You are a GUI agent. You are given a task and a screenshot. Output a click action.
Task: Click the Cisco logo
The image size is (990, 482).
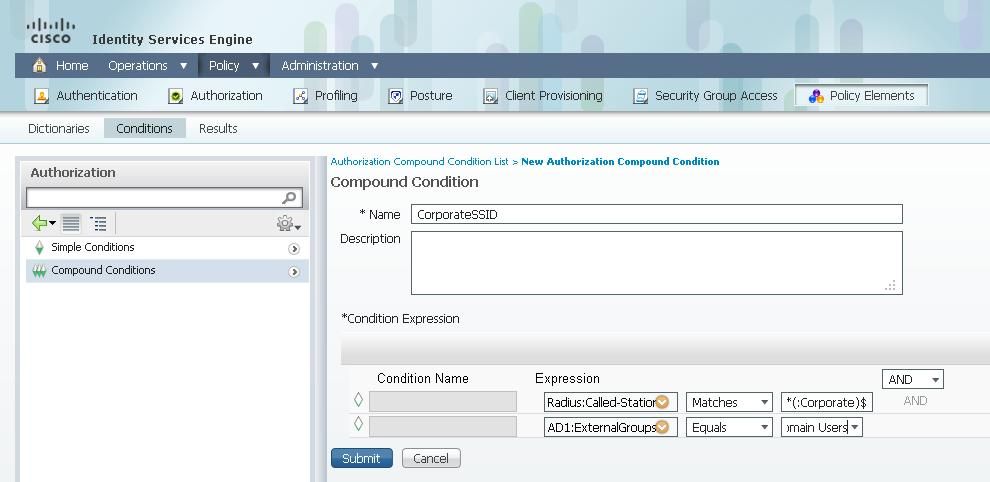[51, 31]
